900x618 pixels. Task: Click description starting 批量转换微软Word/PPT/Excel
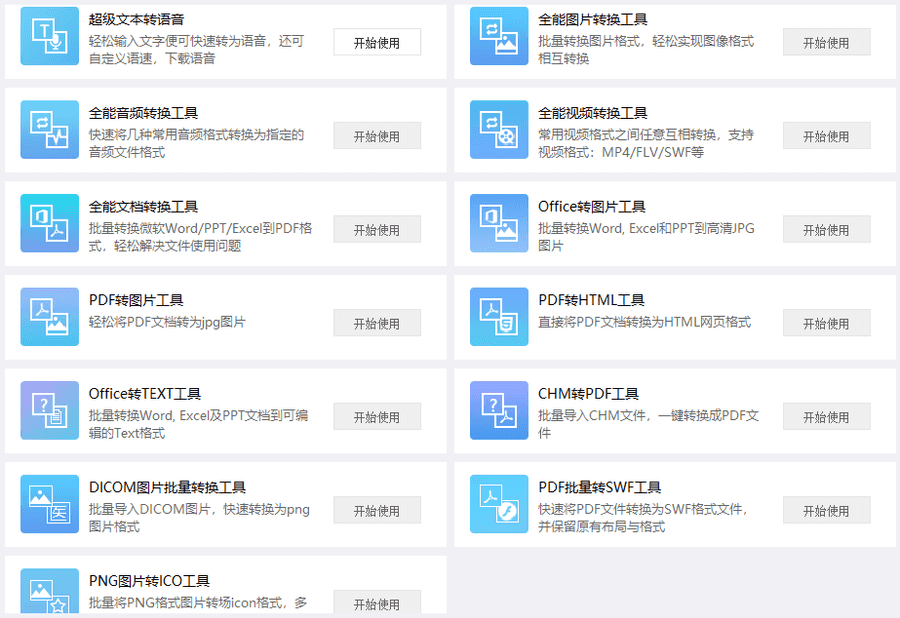pos(200,237)
